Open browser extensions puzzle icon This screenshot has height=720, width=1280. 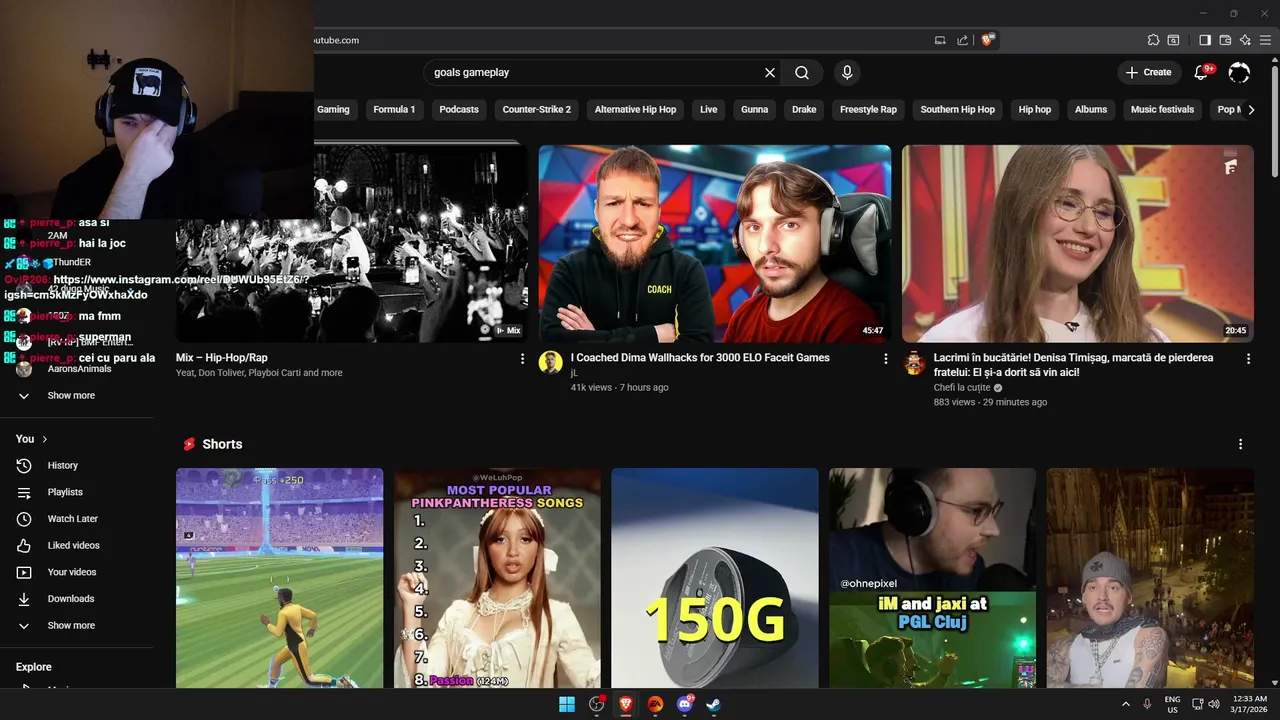coord(1153,40)
